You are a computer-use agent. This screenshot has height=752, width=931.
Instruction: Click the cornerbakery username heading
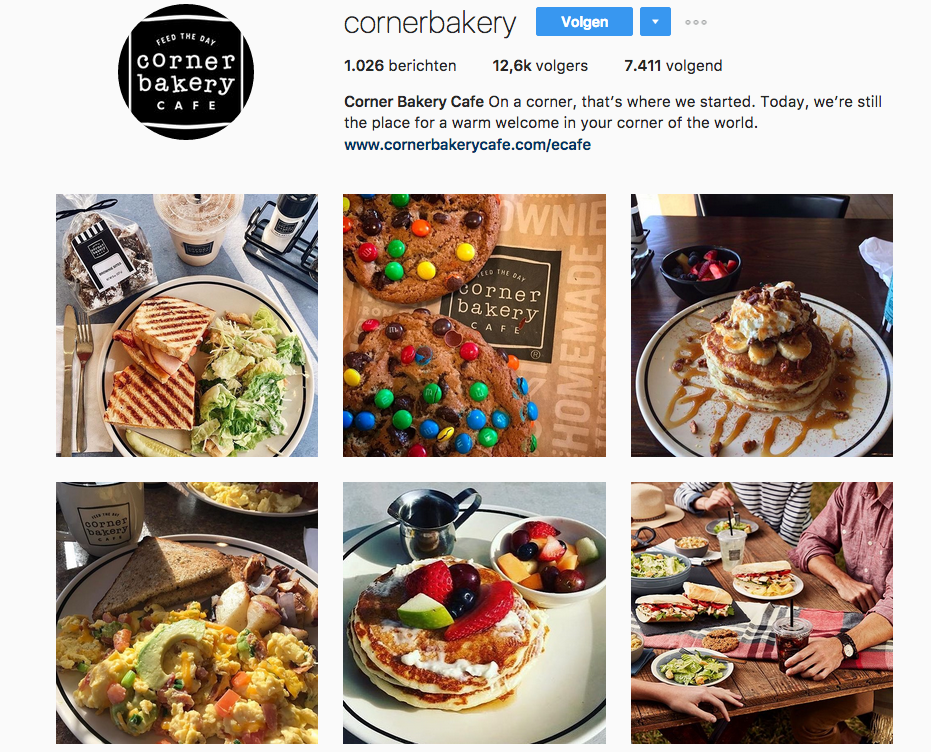(x=430, y=23)
